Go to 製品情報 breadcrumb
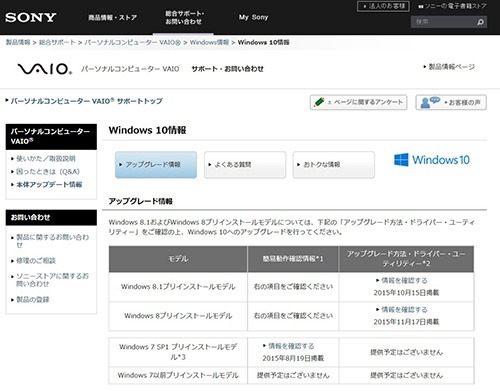This screenshot has width=500, height=391. [x=18, y=42]
